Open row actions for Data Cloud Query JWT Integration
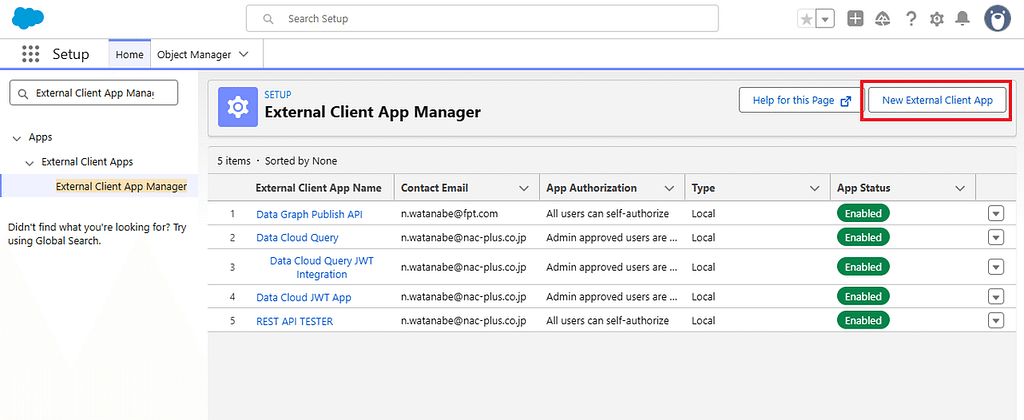This screenshot has width=1024, height=420. (x=996, y=267)
